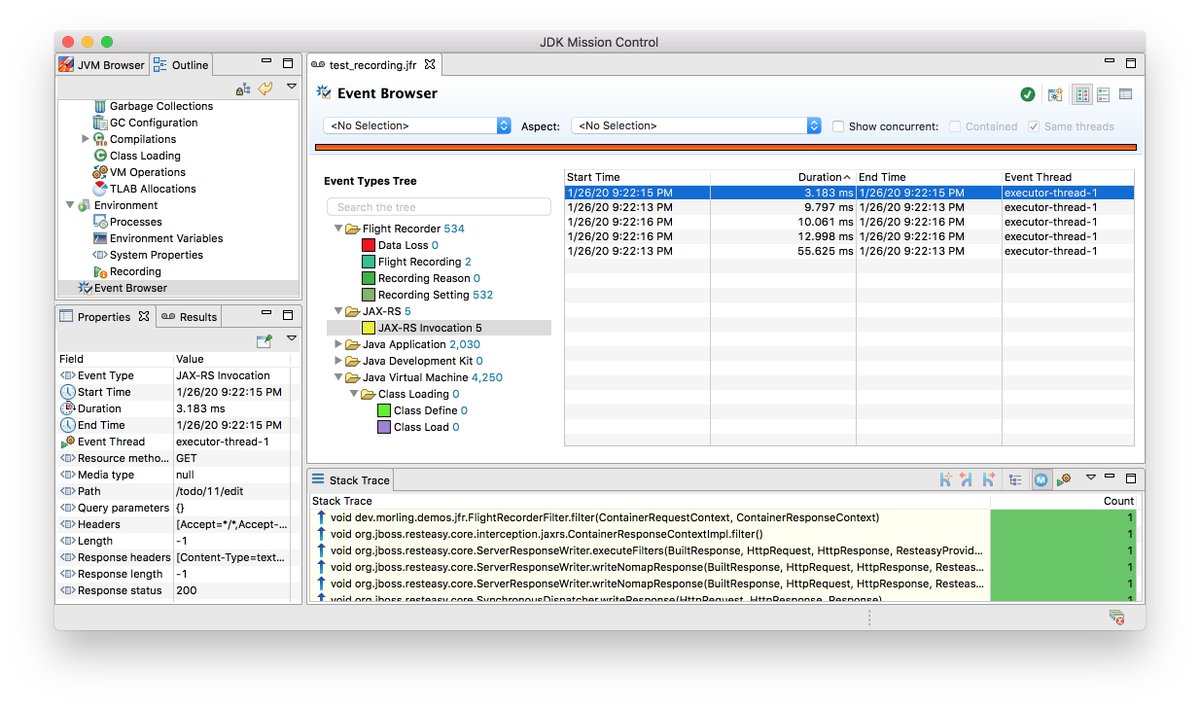
Task: Close the test_recording.jfr tab
Action: coord(430,64)
